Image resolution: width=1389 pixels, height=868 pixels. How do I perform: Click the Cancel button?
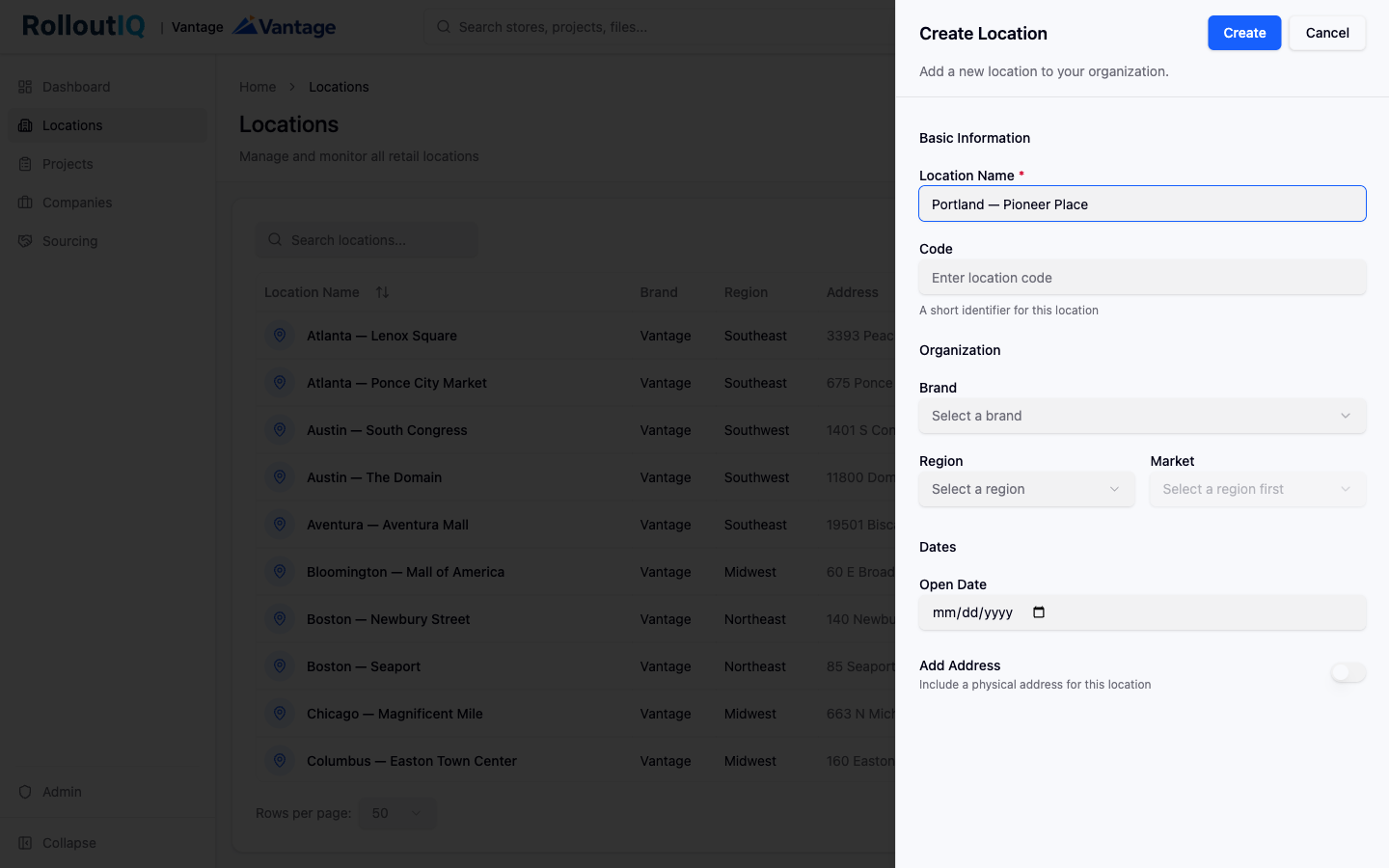coord(1327,33)
